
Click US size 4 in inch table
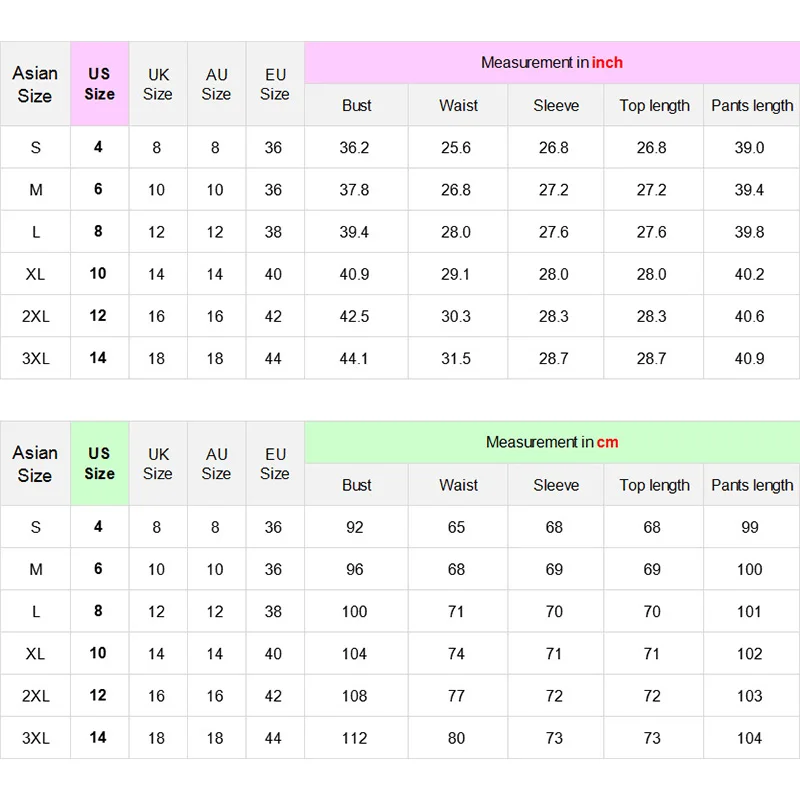[98, 147]
